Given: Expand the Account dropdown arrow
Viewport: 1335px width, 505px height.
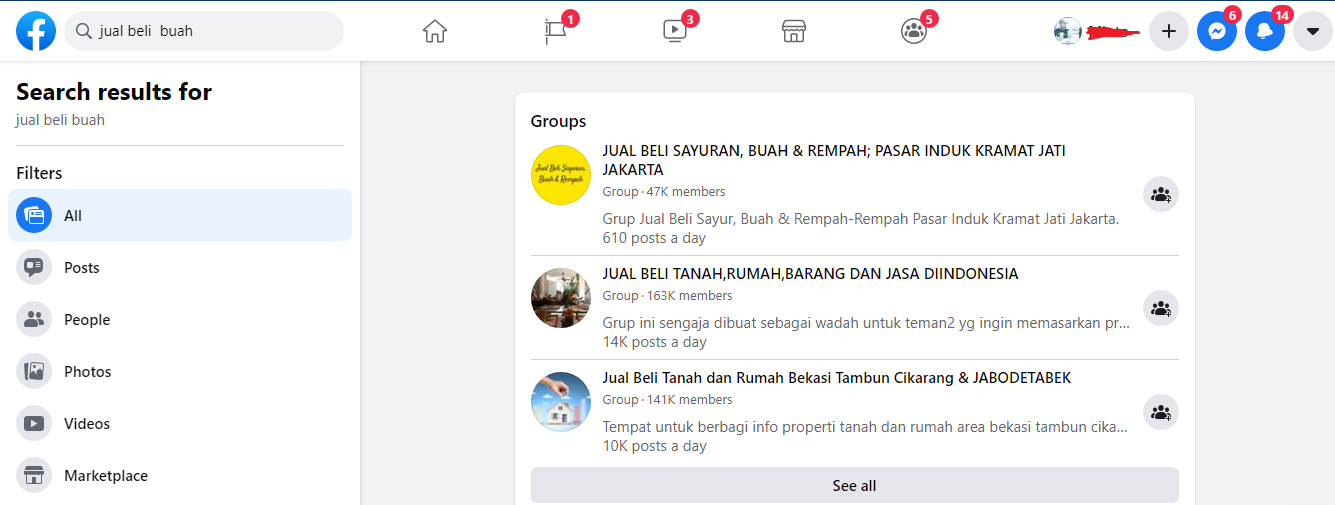Looking at the screenshot, I should [x=1313, y=31].
